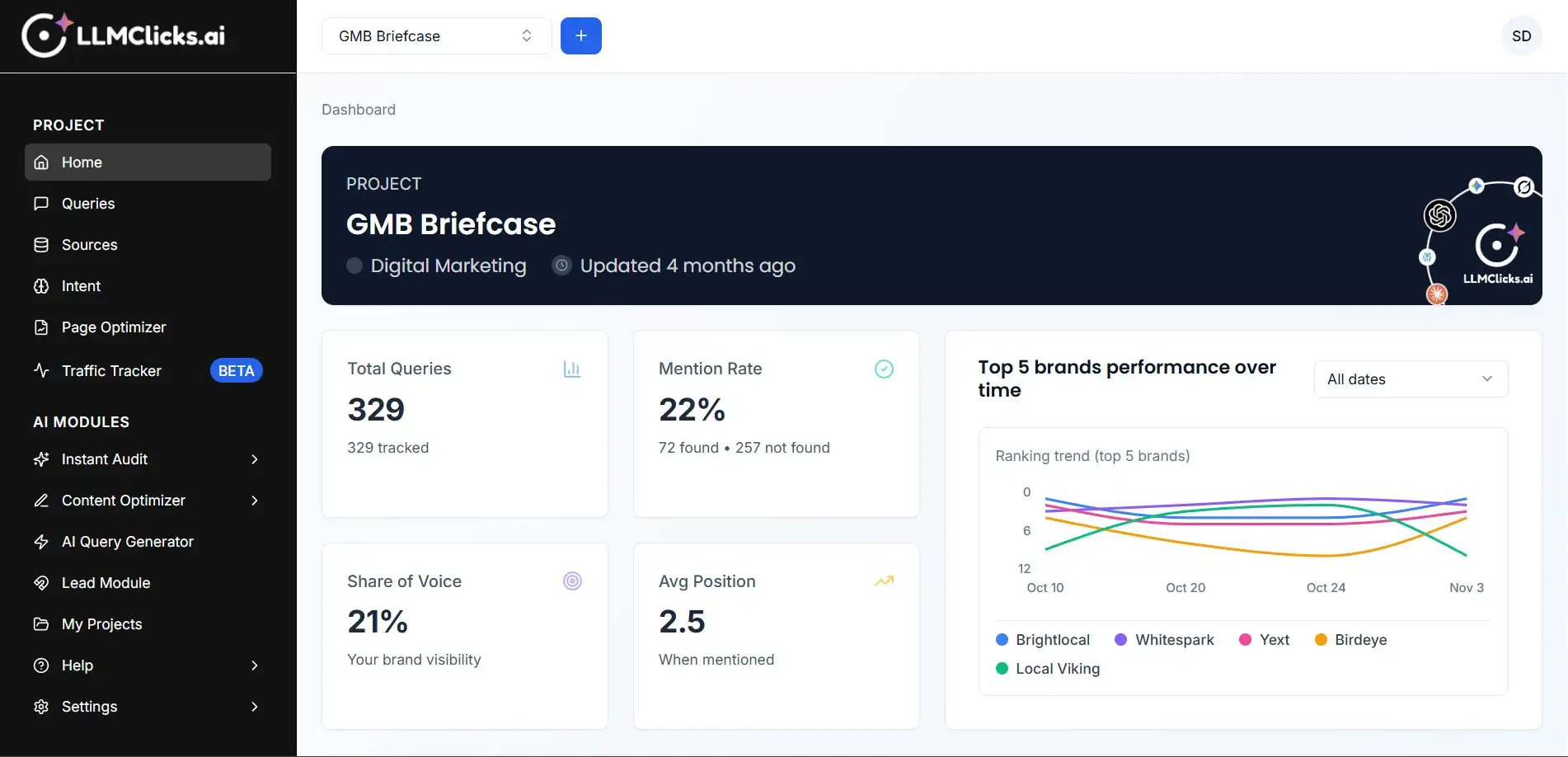The image size is (1568, 757).
Task: Select the Home icon in sidebar
Action: [41, 162]
